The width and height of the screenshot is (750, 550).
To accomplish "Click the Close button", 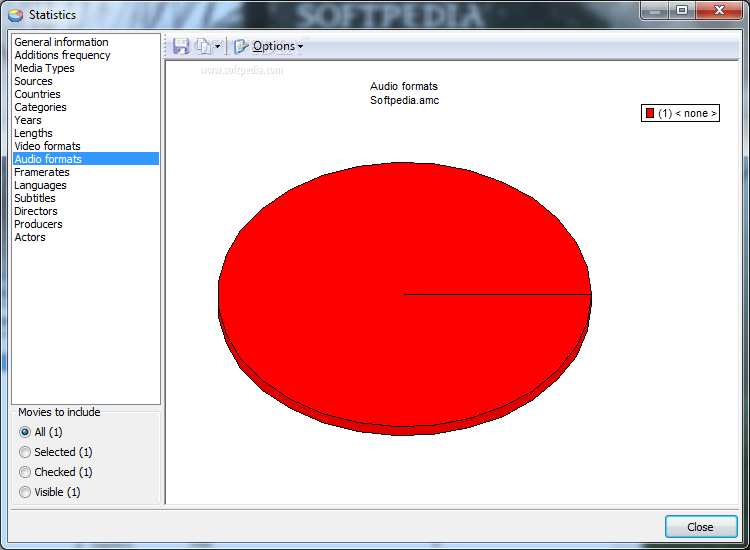I will (701, 527).
